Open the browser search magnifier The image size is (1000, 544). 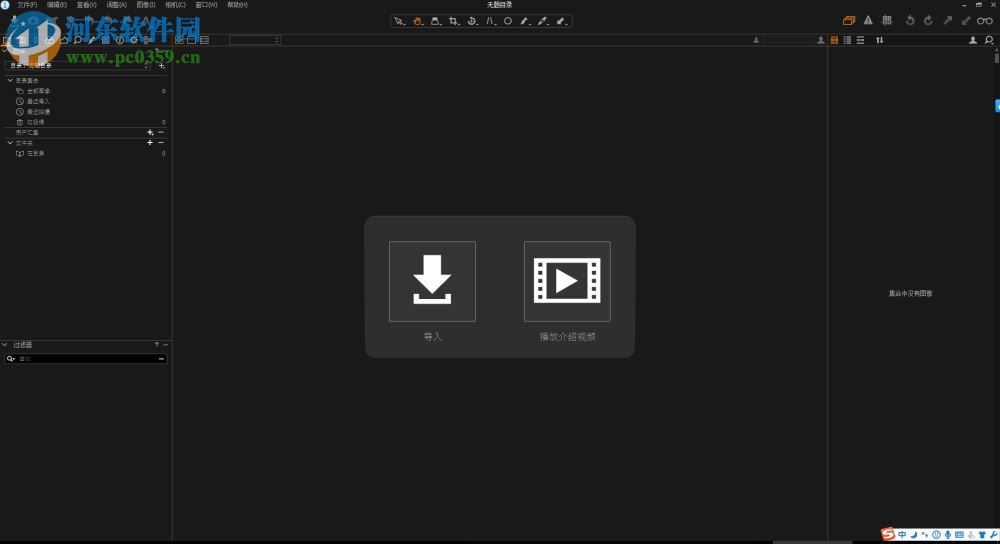click(989, 40)
